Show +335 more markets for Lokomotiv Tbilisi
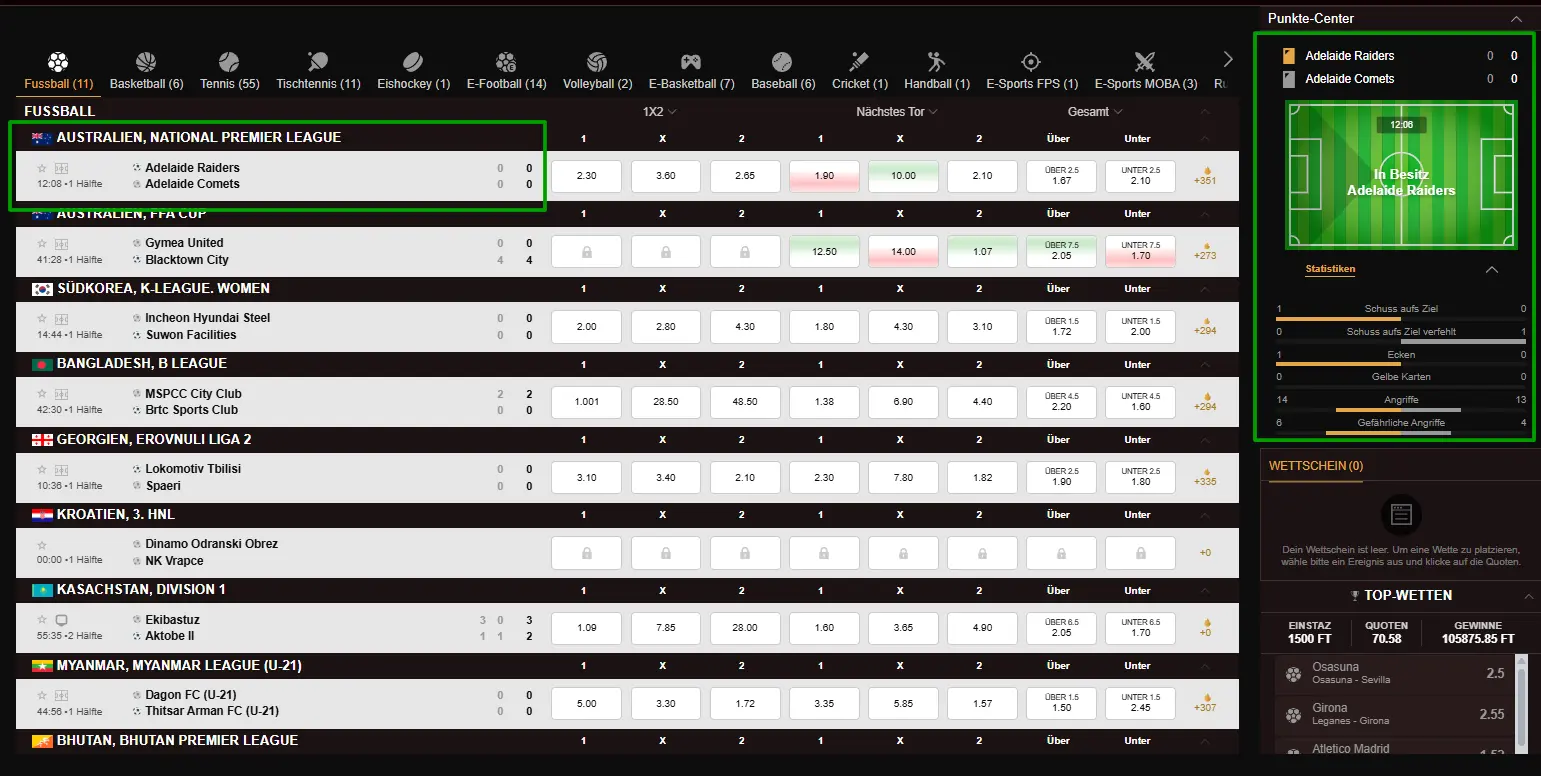Screen dimensions: 1541x776 pos(1205,477)
